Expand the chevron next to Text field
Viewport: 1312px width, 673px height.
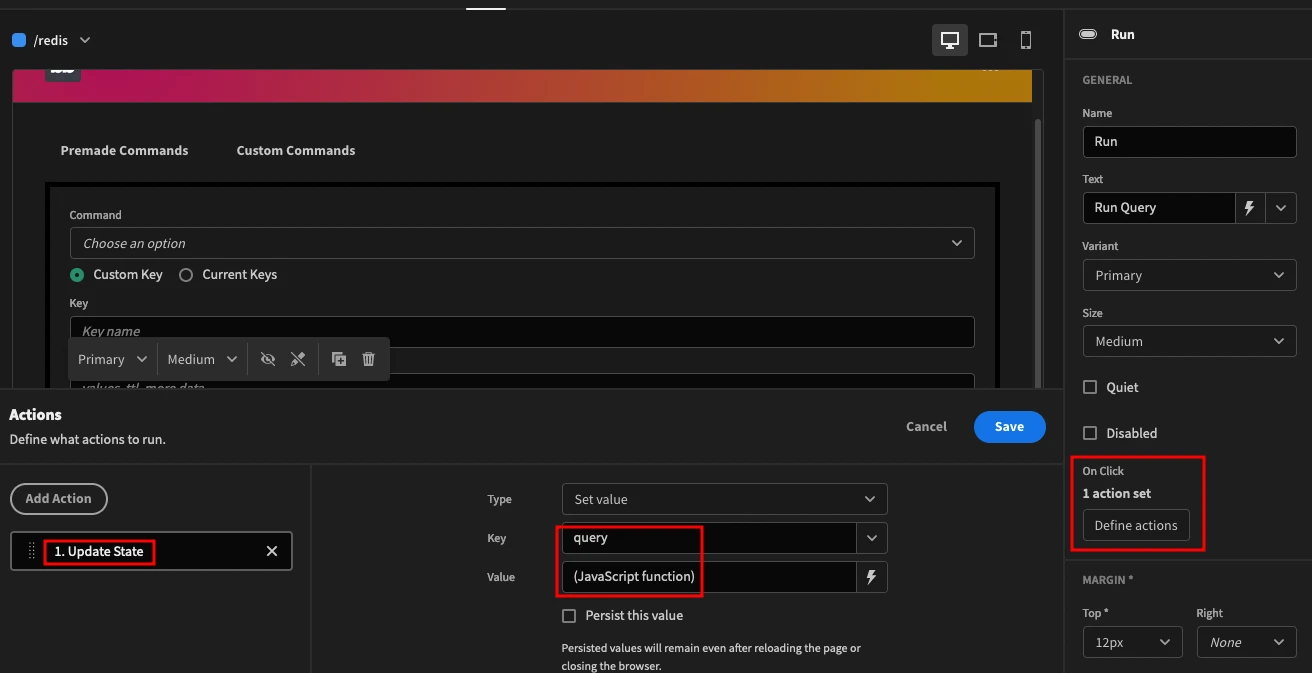(x=1281, y=208)
